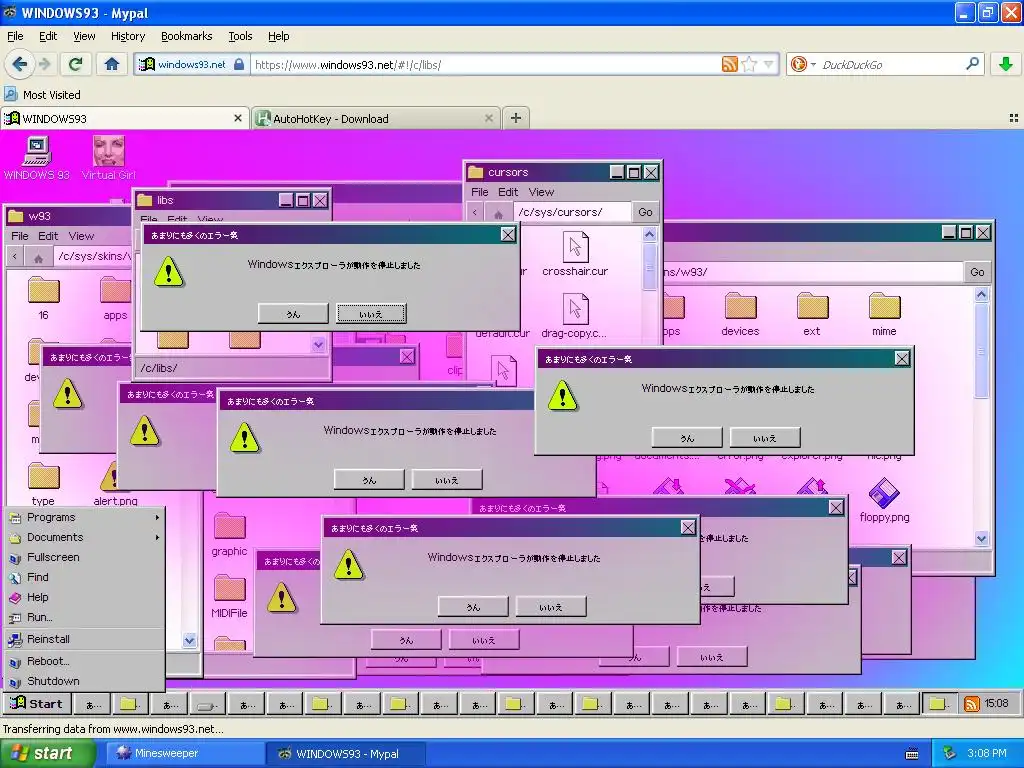
Task: Click the DuckDuckGo search field
Action: point(890,64)
